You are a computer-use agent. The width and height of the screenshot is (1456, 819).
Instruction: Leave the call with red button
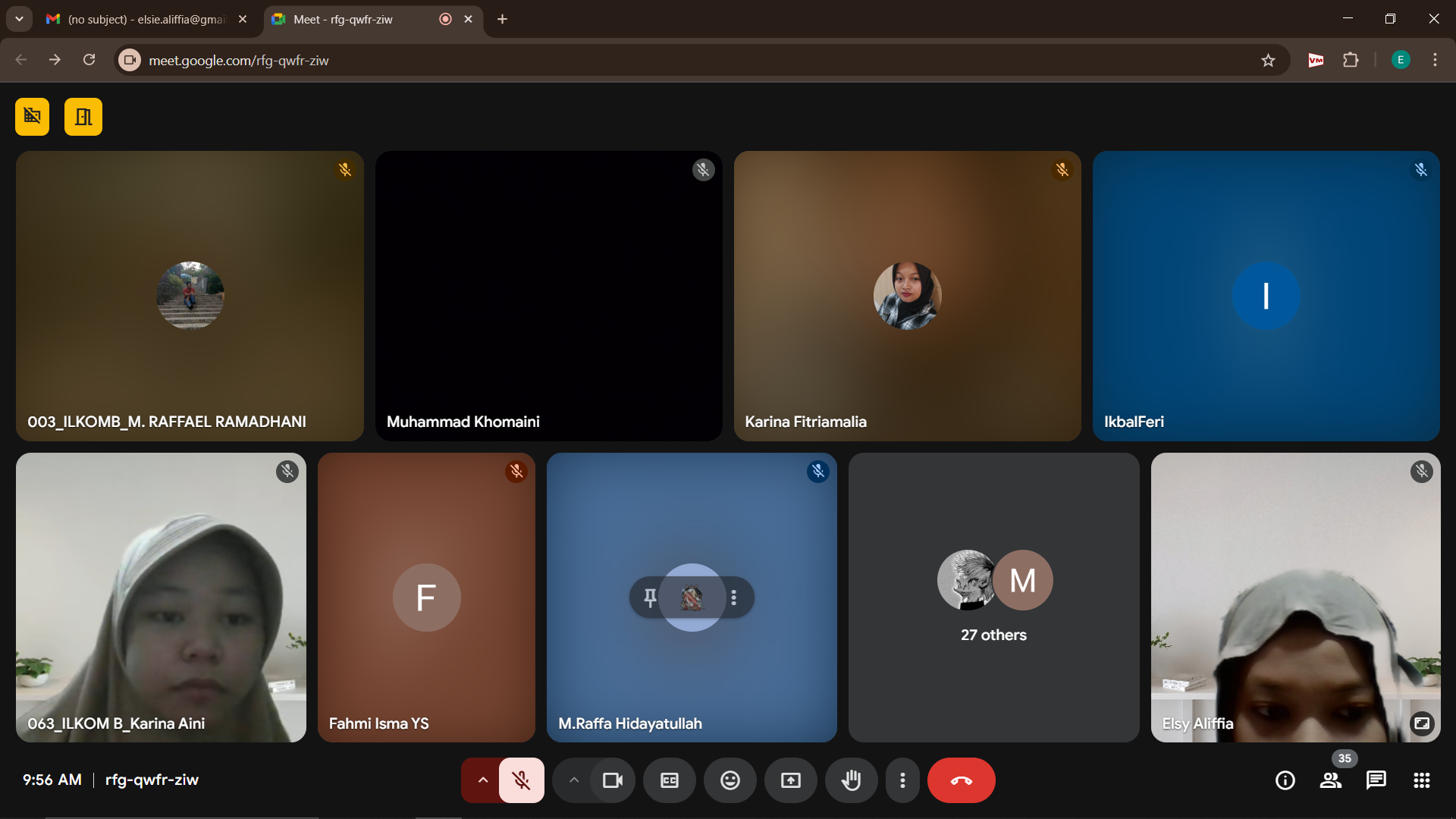pyautogui.click(x=961, y=780)
